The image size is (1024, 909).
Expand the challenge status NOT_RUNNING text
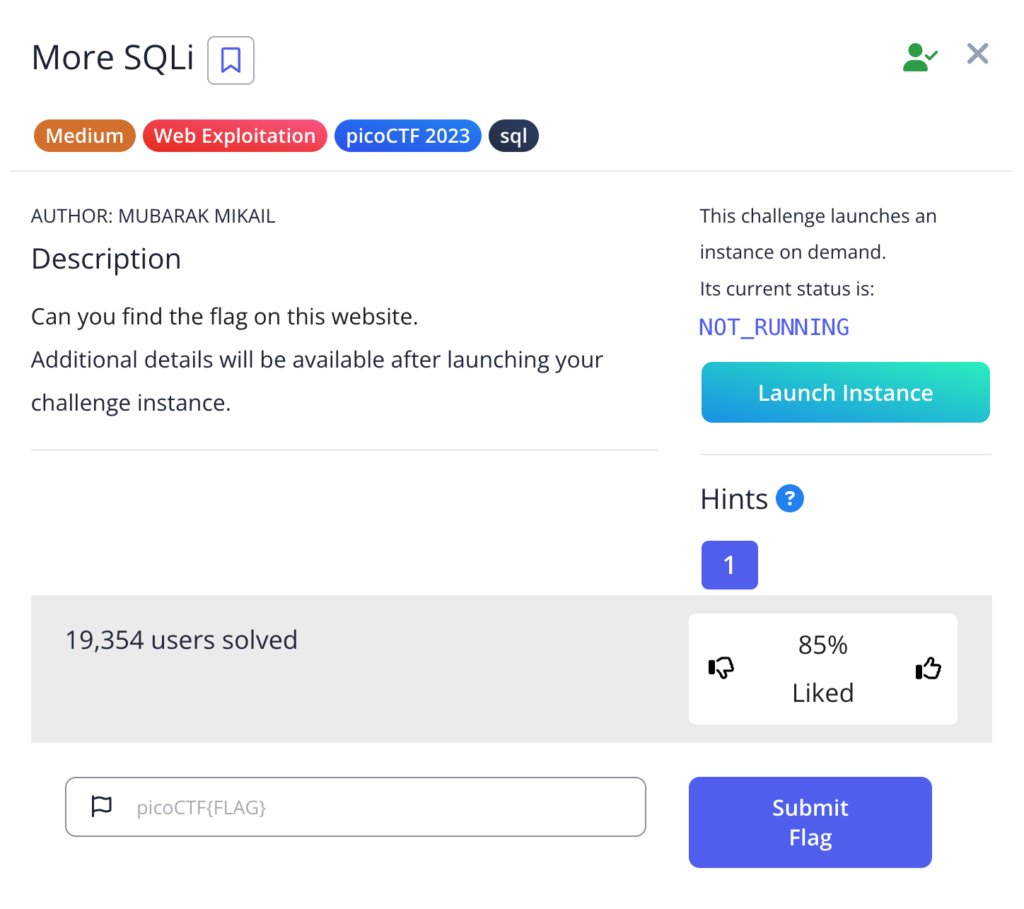pyautogui.click(x=773, y=327)
